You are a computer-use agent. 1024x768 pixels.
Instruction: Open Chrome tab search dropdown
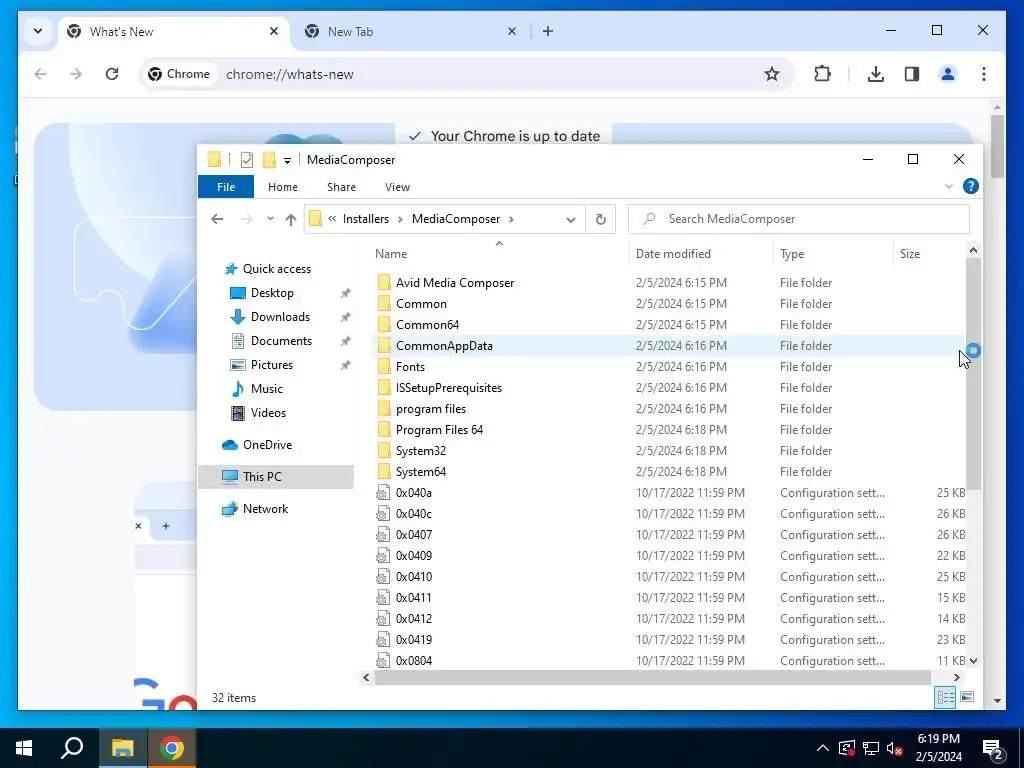38,31
